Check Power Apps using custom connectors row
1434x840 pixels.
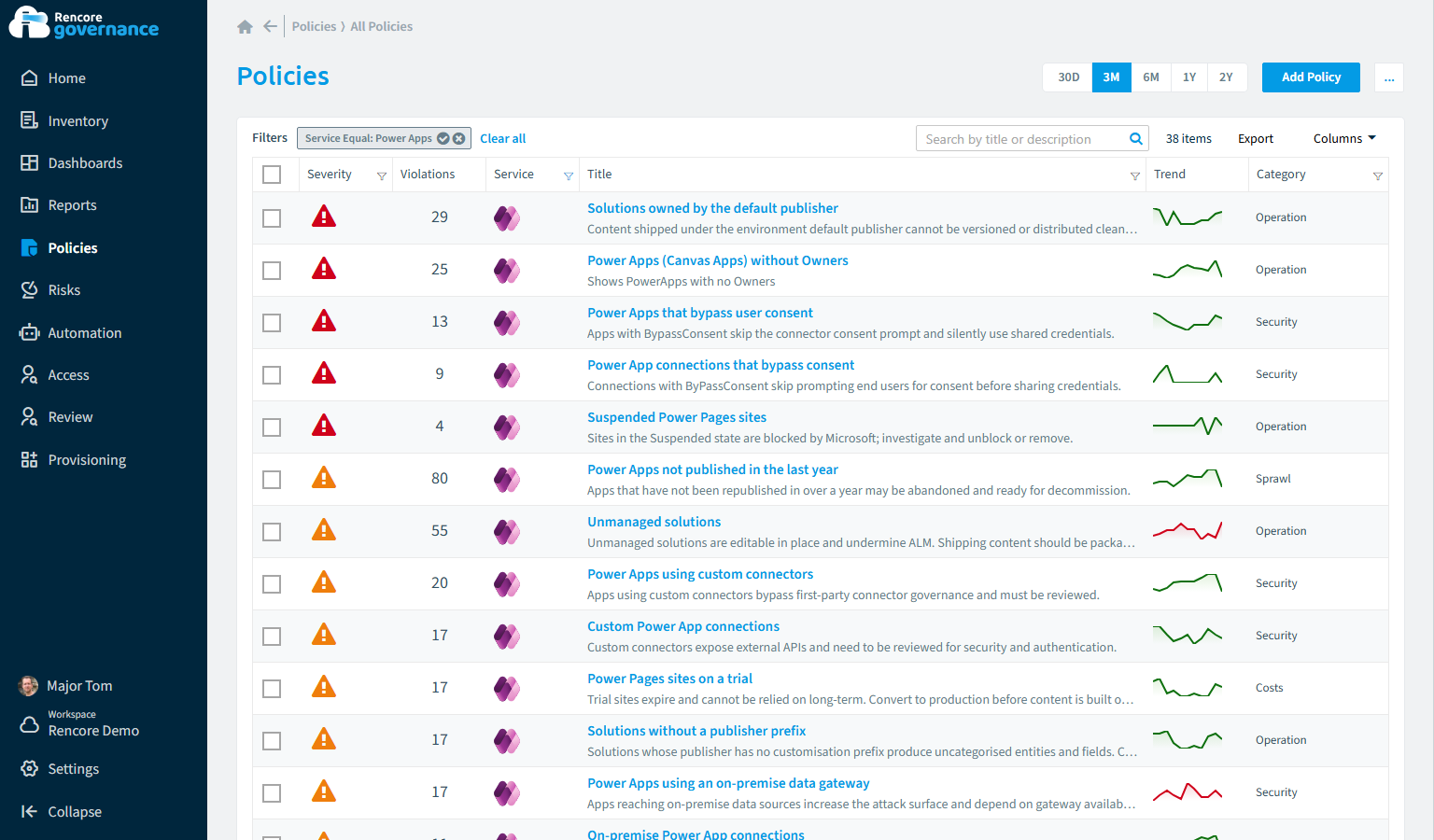[272, 584]
